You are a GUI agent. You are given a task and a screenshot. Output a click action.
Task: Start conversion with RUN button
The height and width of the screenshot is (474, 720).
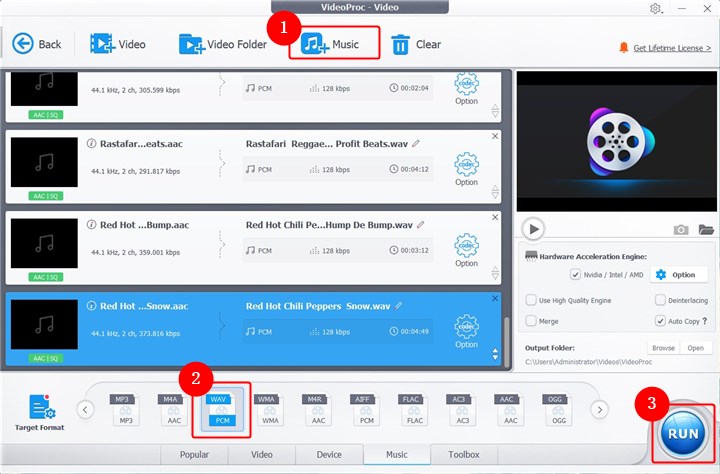coord(683,433)
